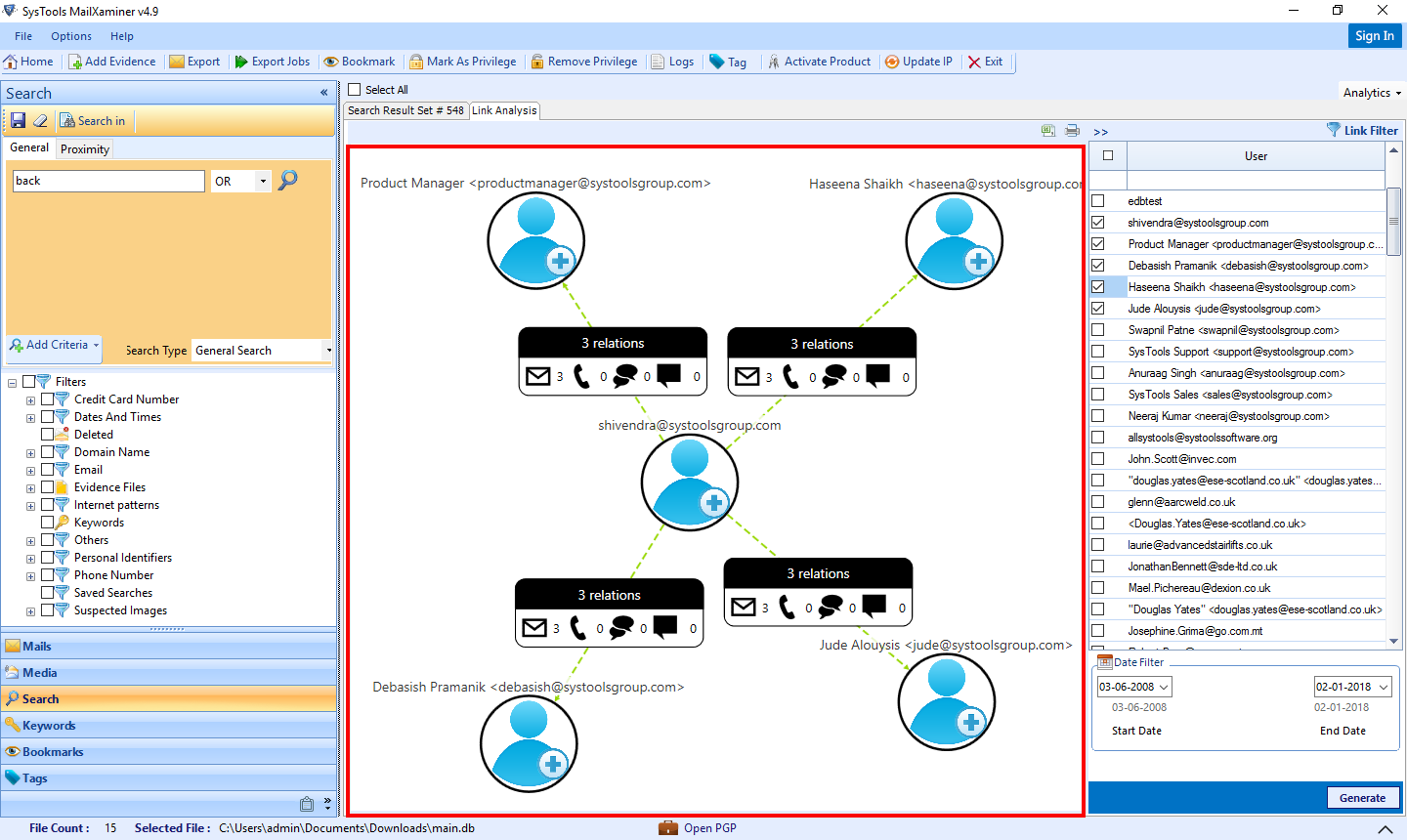This screenshot has width=1407, height=840.
Task: Click the search keyword input field
Action: (107, 181)
